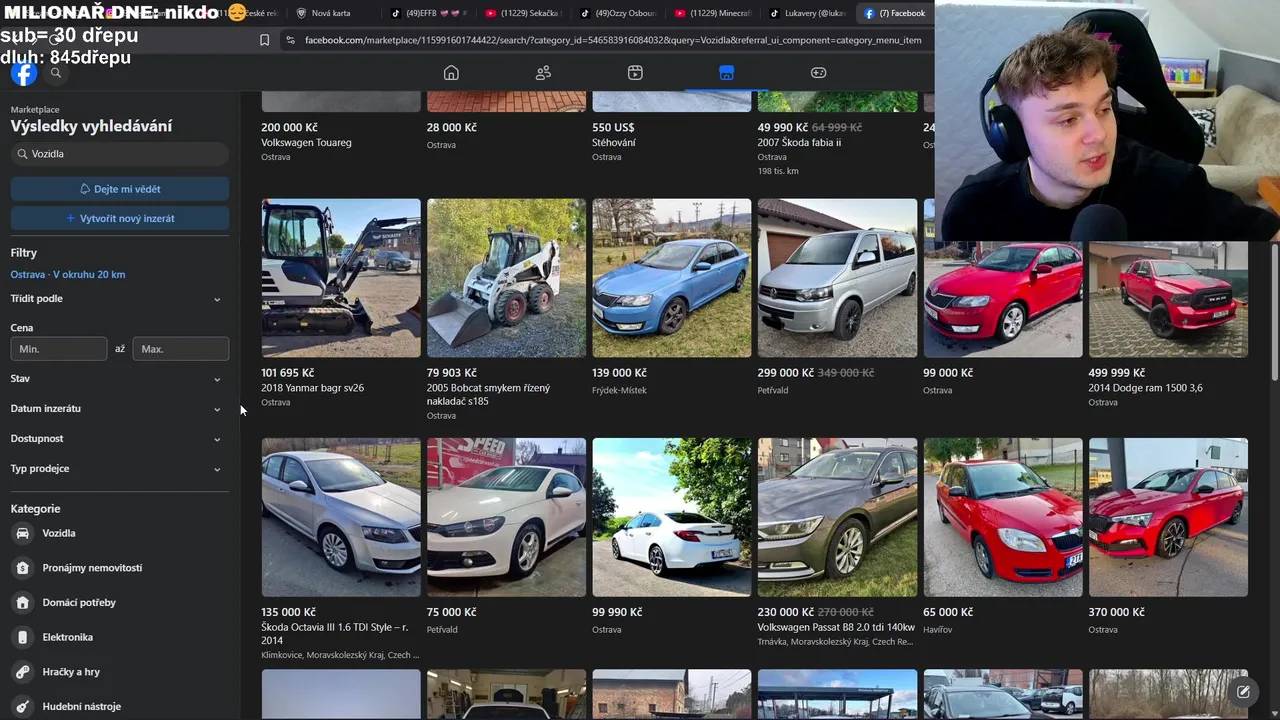Open the Elektronika category label

tap(68, 637)
